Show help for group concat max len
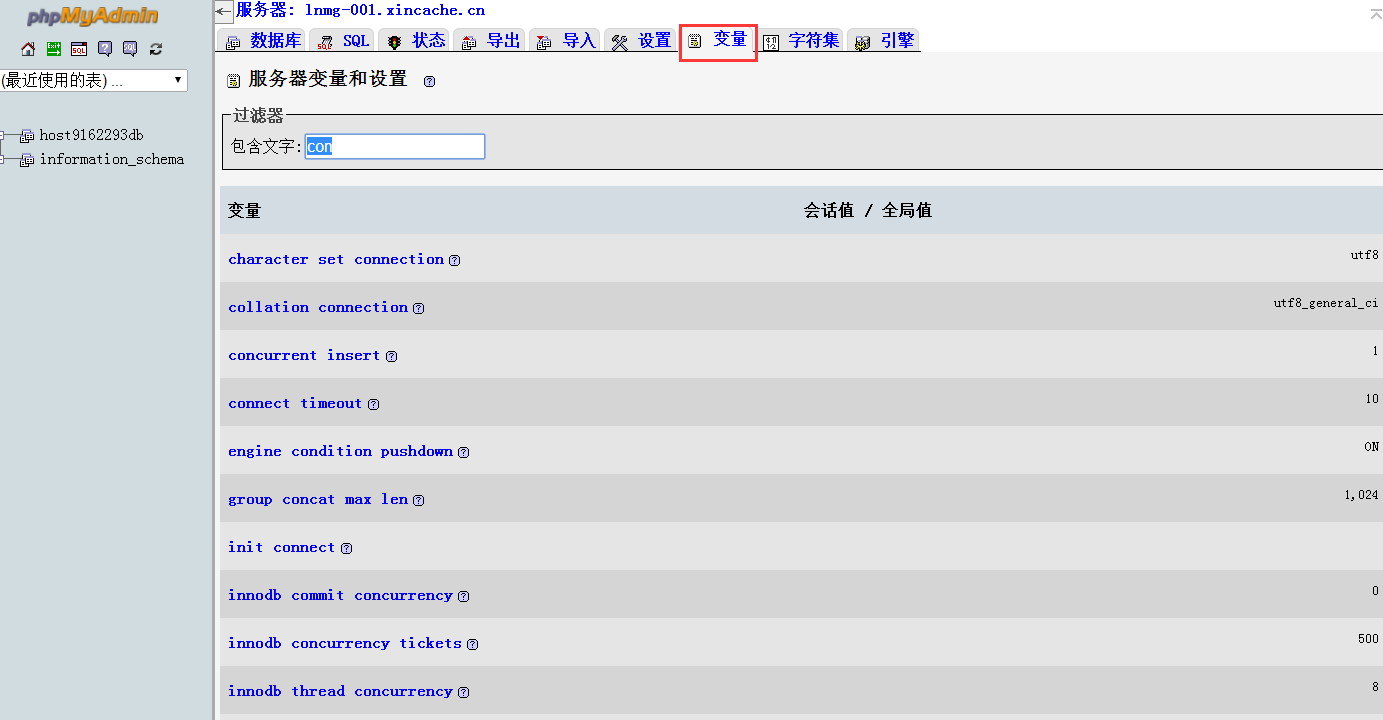The width and height of the screenshot is (1383, 720). point(419,501)
